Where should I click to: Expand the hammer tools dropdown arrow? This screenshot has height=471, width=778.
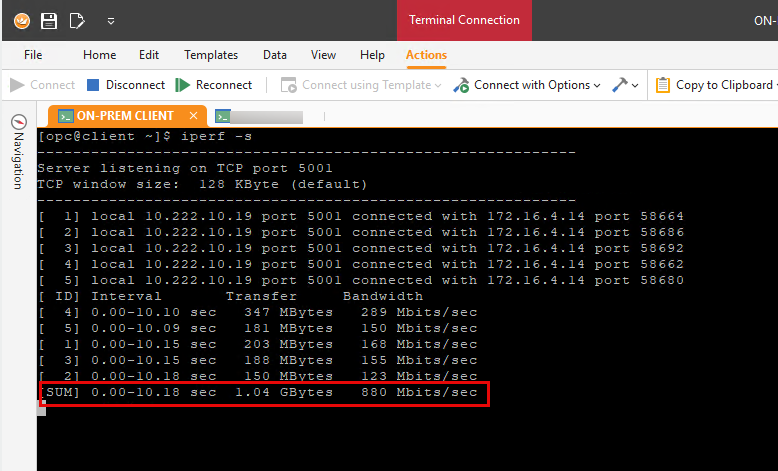635,85
